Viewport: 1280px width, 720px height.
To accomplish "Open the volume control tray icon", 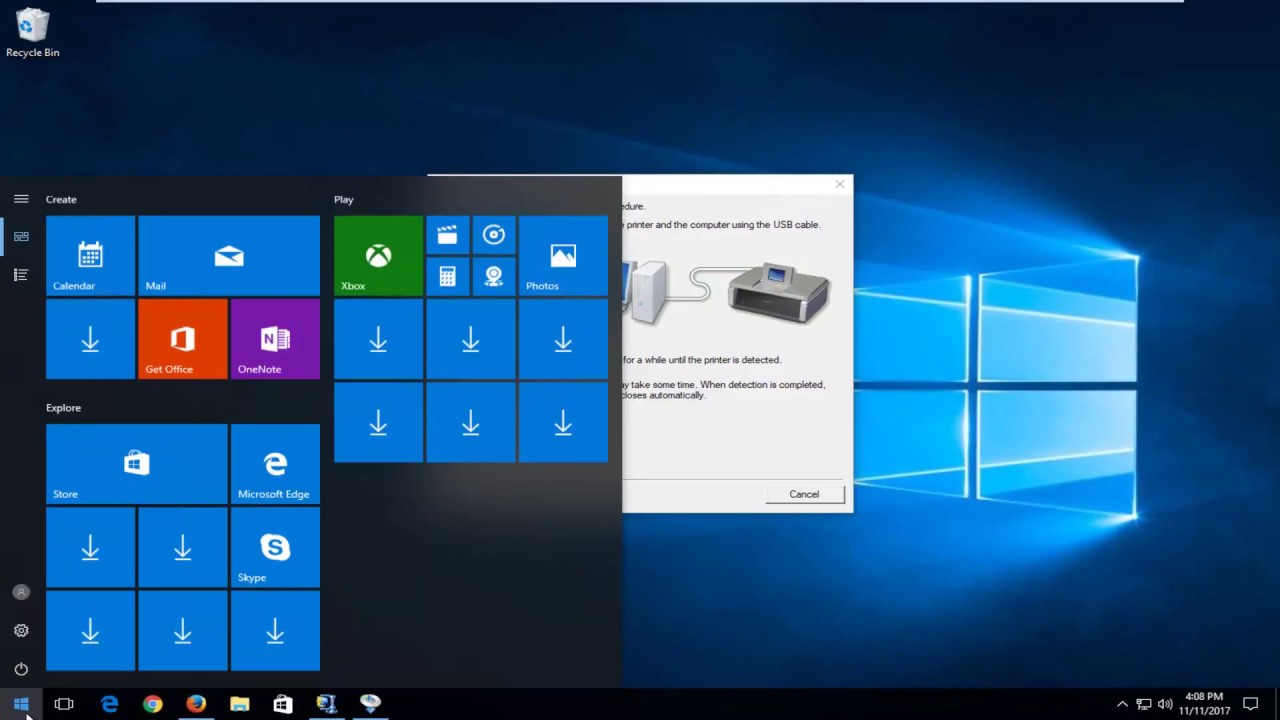I will tap(1165, 704).
